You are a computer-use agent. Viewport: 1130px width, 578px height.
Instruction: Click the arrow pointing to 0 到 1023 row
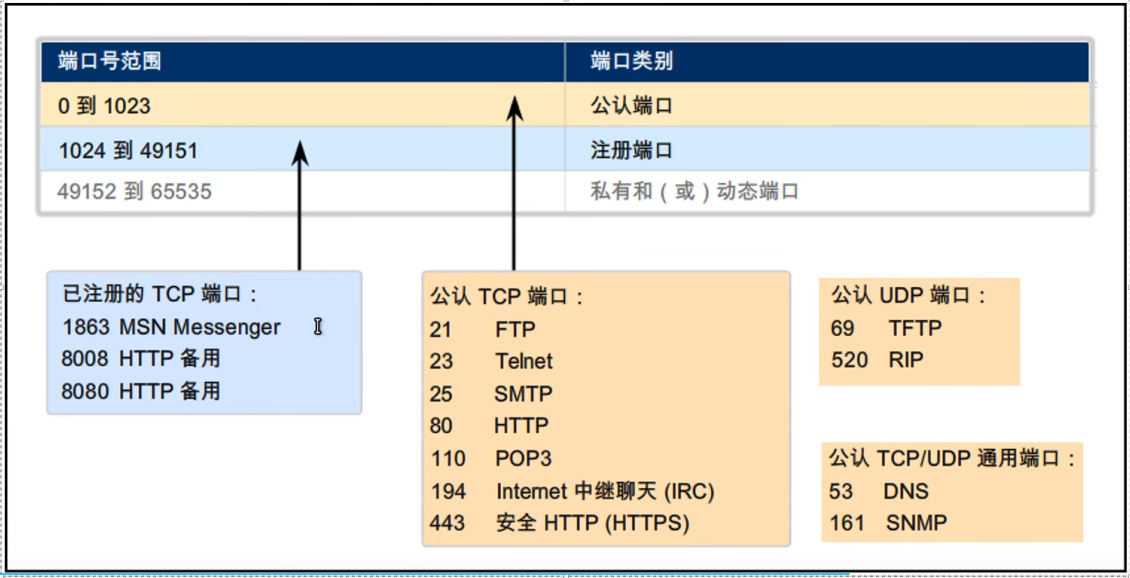point(514,180)
